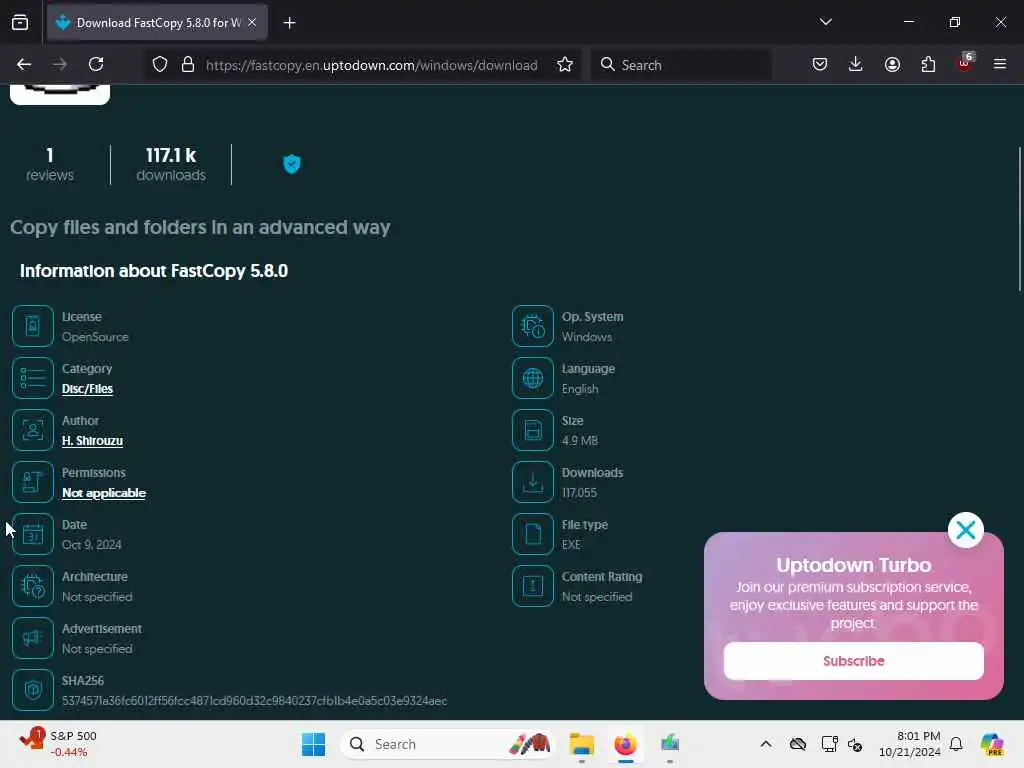Image resolution: width=1024 pixels, height=768 pixels.
Task: Click the blue verified shield badge
Action: point(292,164)
